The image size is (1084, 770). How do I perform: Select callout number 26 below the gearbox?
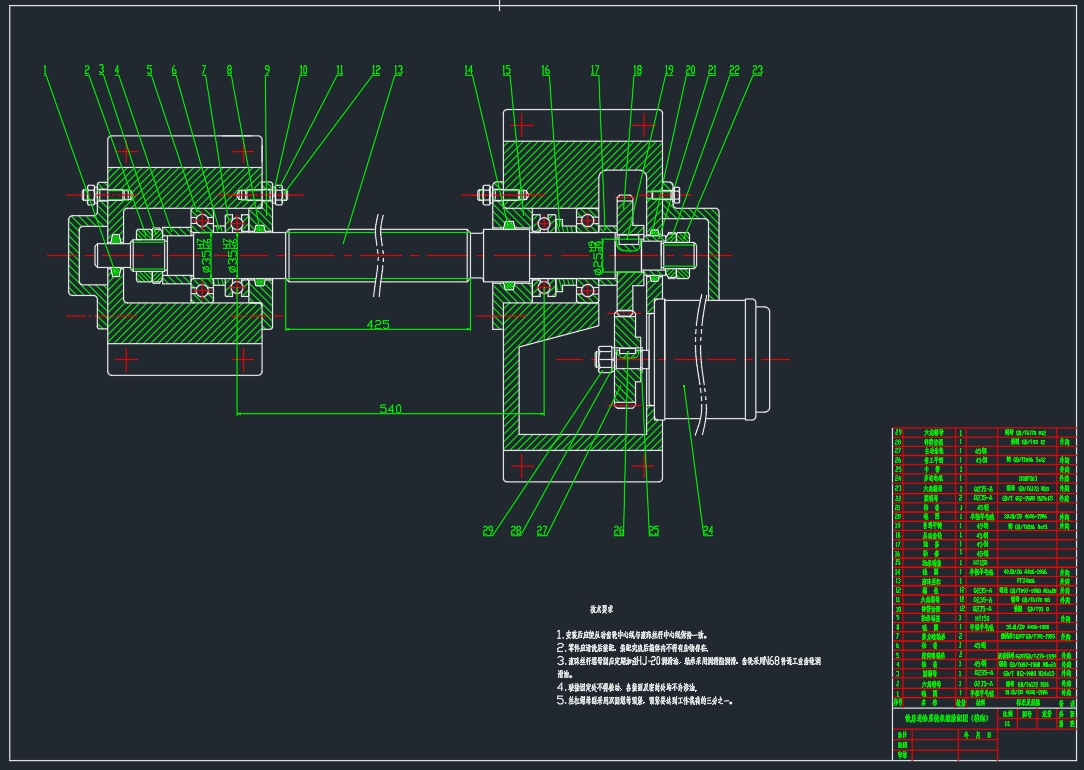619,531
